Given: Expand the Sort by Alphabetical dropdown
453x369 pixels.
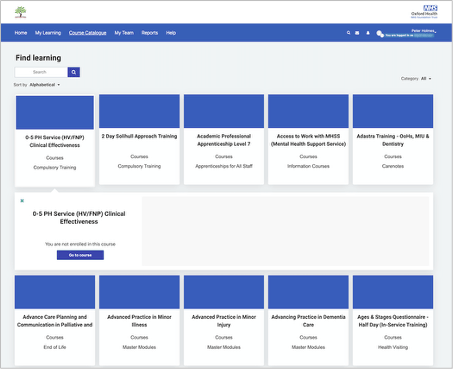Looking at the screenshot, I should (45, 85).
